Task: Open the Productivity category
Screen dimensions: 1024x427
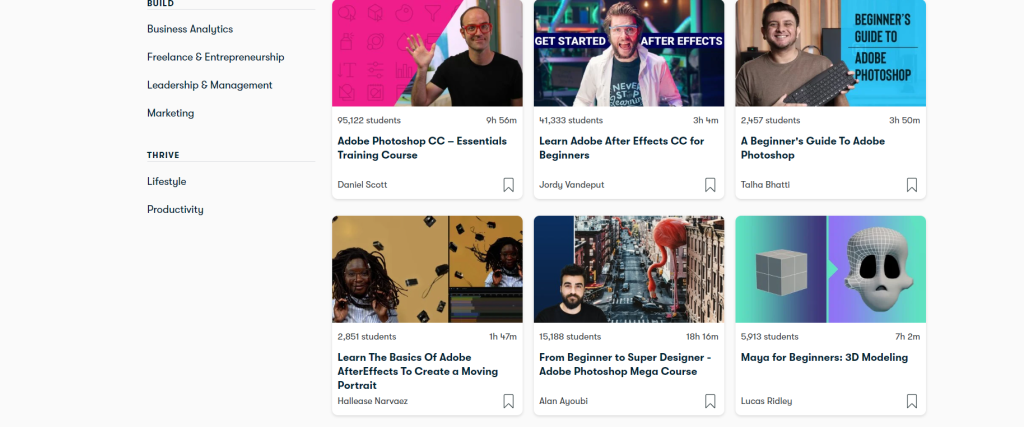Action: (175, 210)
